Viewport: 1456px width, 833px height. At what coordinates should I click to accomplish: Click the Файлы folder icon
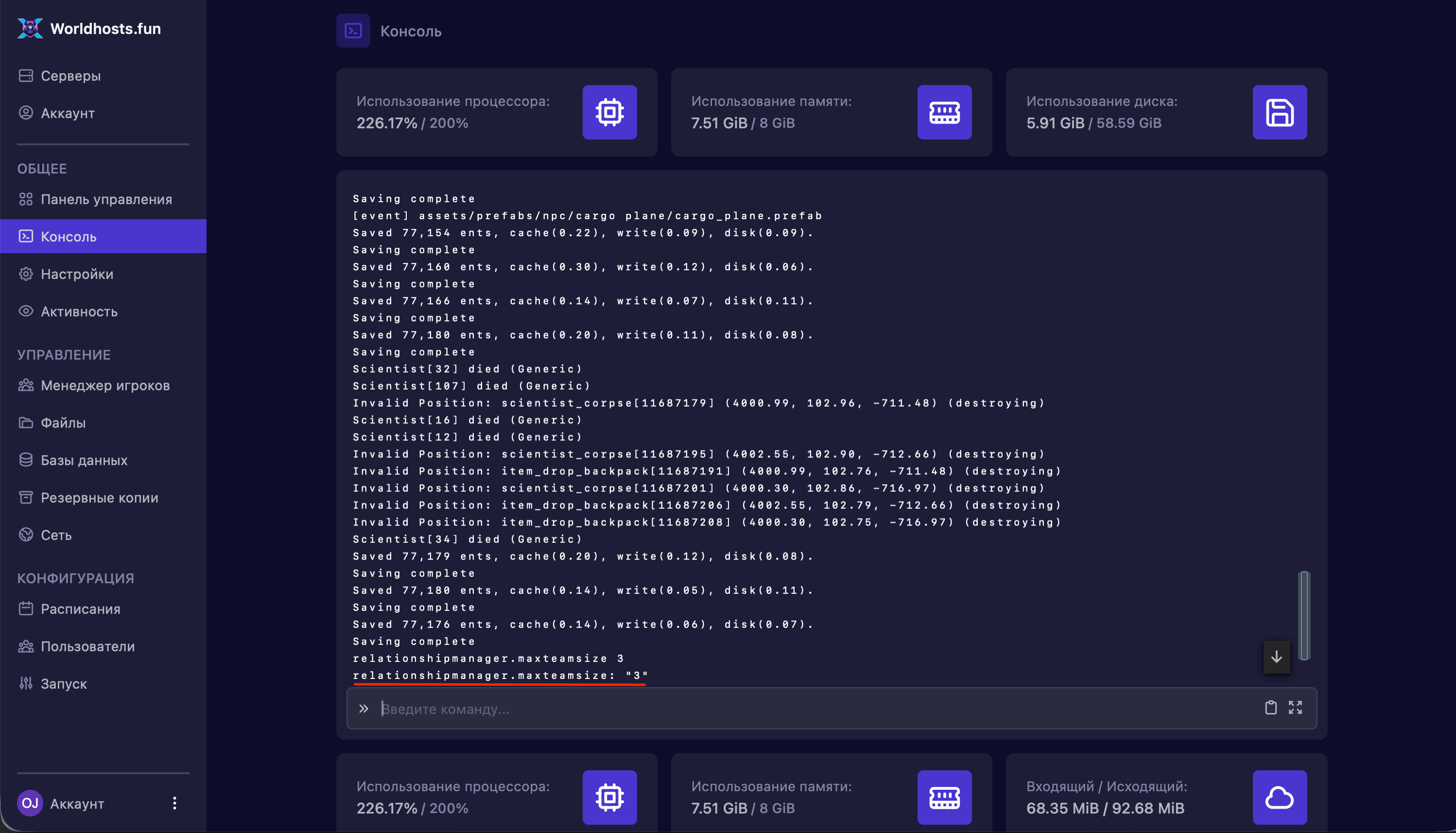coord(26,422)
